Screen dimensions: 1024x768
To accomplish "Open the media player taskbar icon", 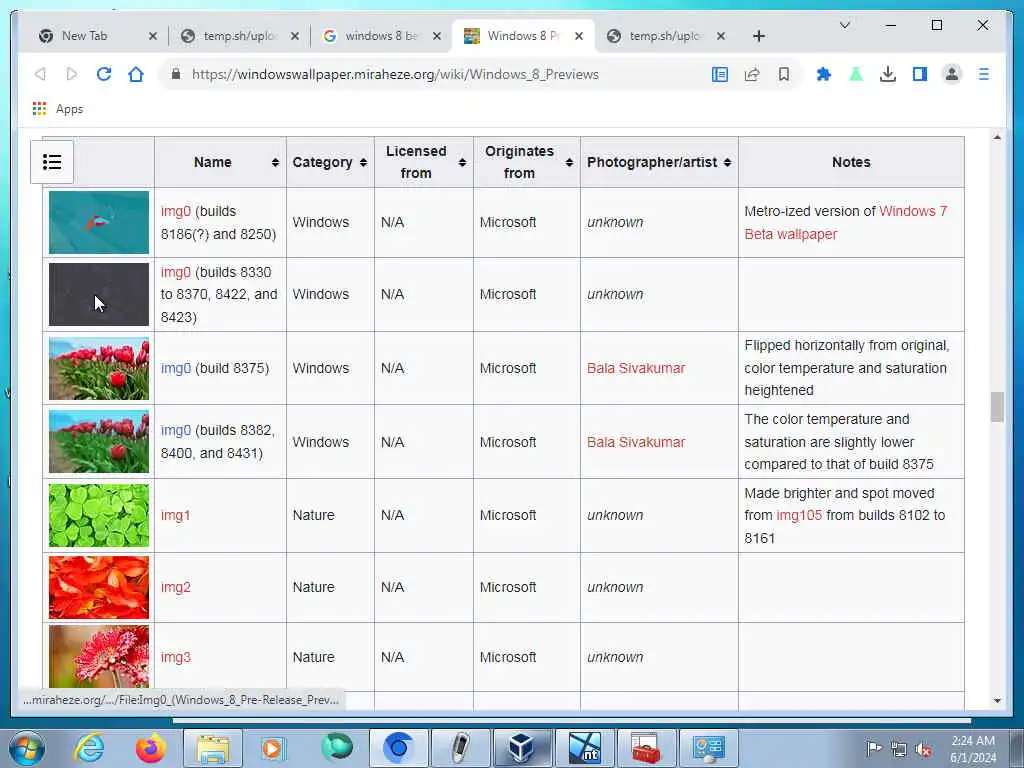I will coord(274,748).
